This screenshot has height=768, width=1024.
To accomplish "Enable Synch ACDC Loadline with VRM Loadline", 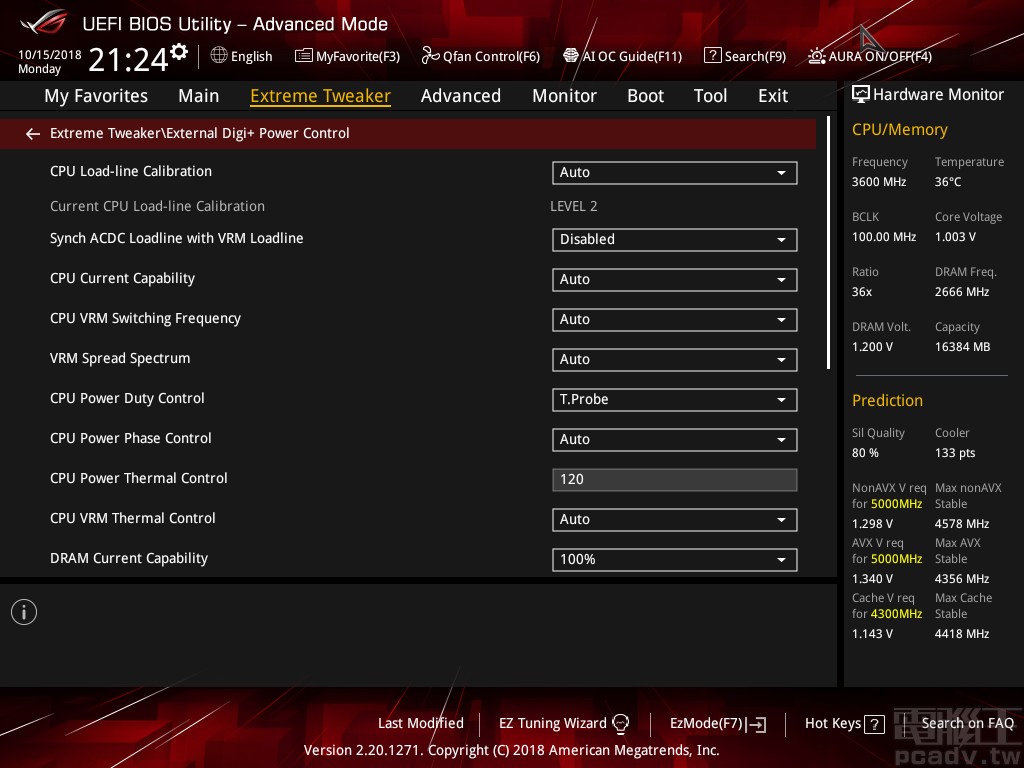I will [674, 240].
